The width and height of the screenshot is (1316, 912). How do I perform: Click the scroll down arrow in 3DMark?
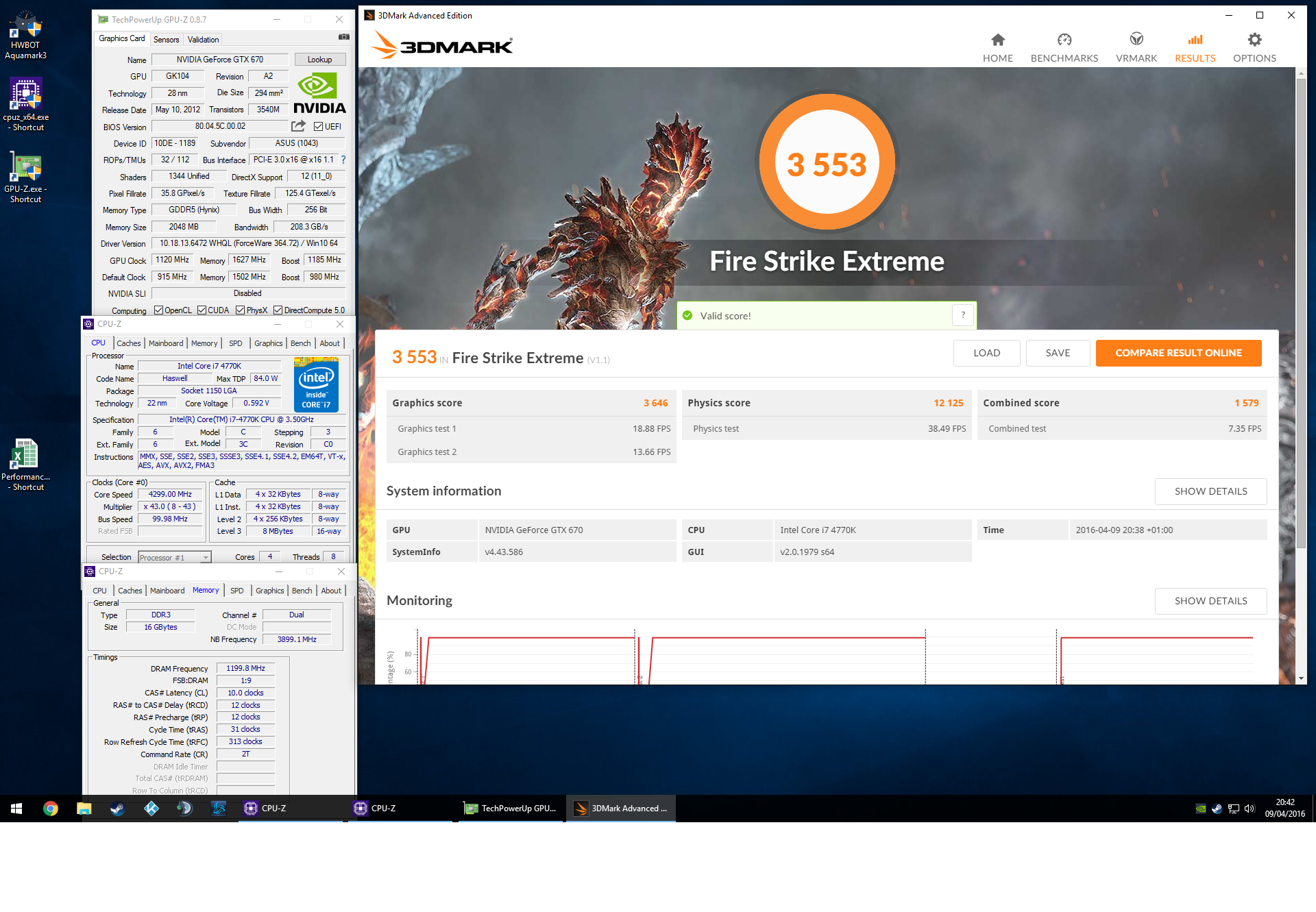[1300, 678]
